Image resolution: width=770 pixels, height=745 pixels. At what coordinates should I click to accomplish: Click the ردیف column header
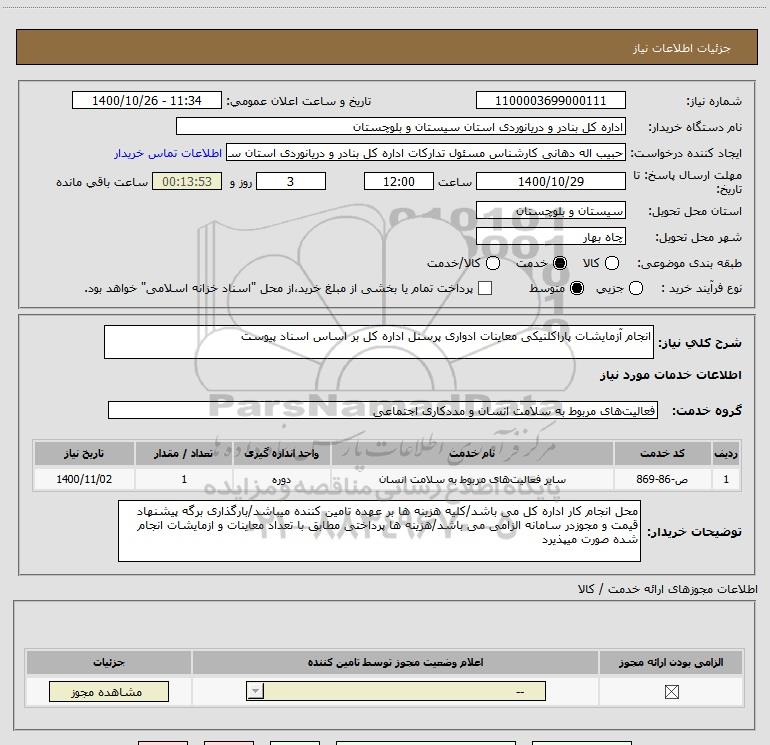[x=726, y=453]
